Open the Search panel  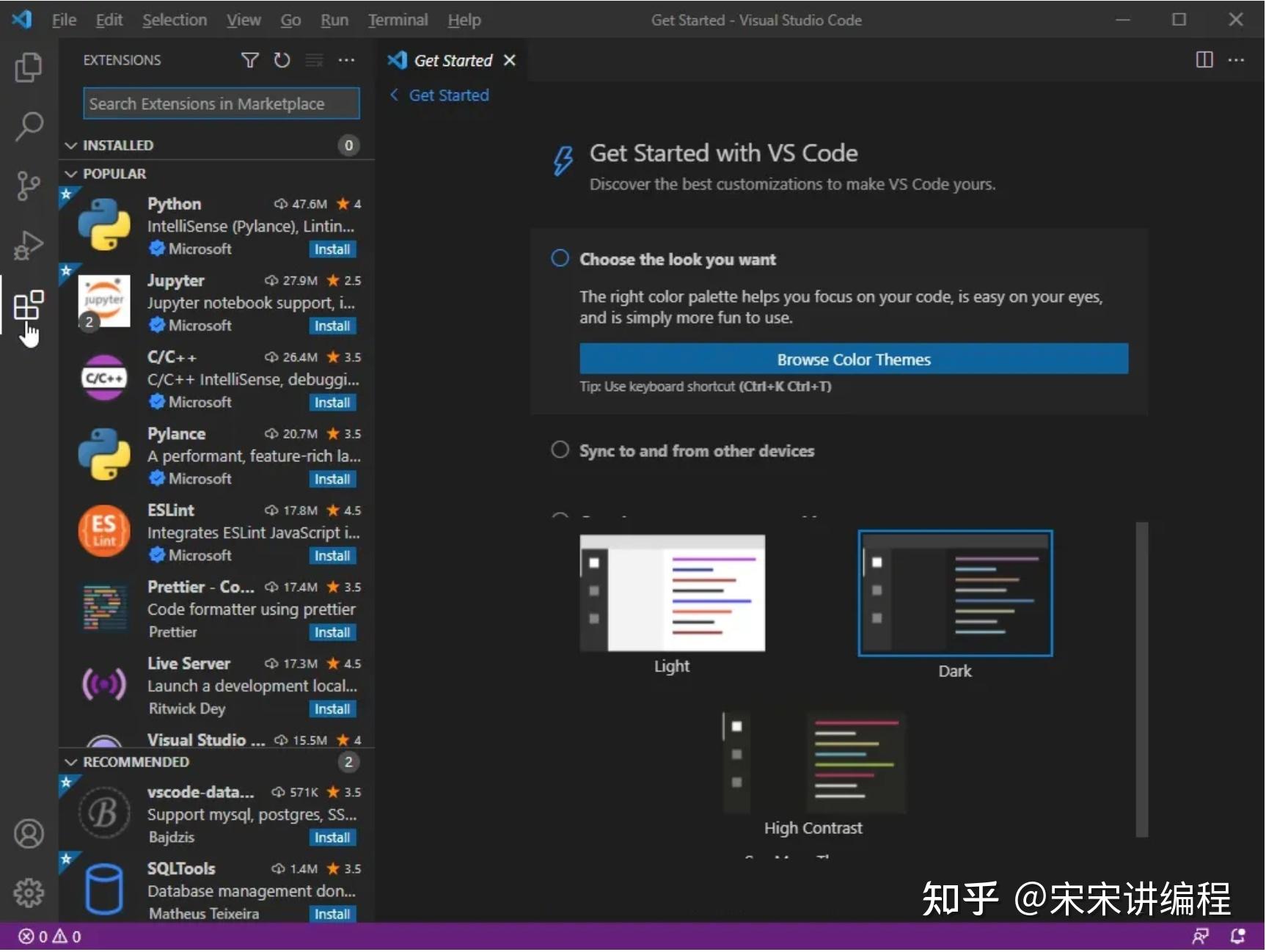28,126
